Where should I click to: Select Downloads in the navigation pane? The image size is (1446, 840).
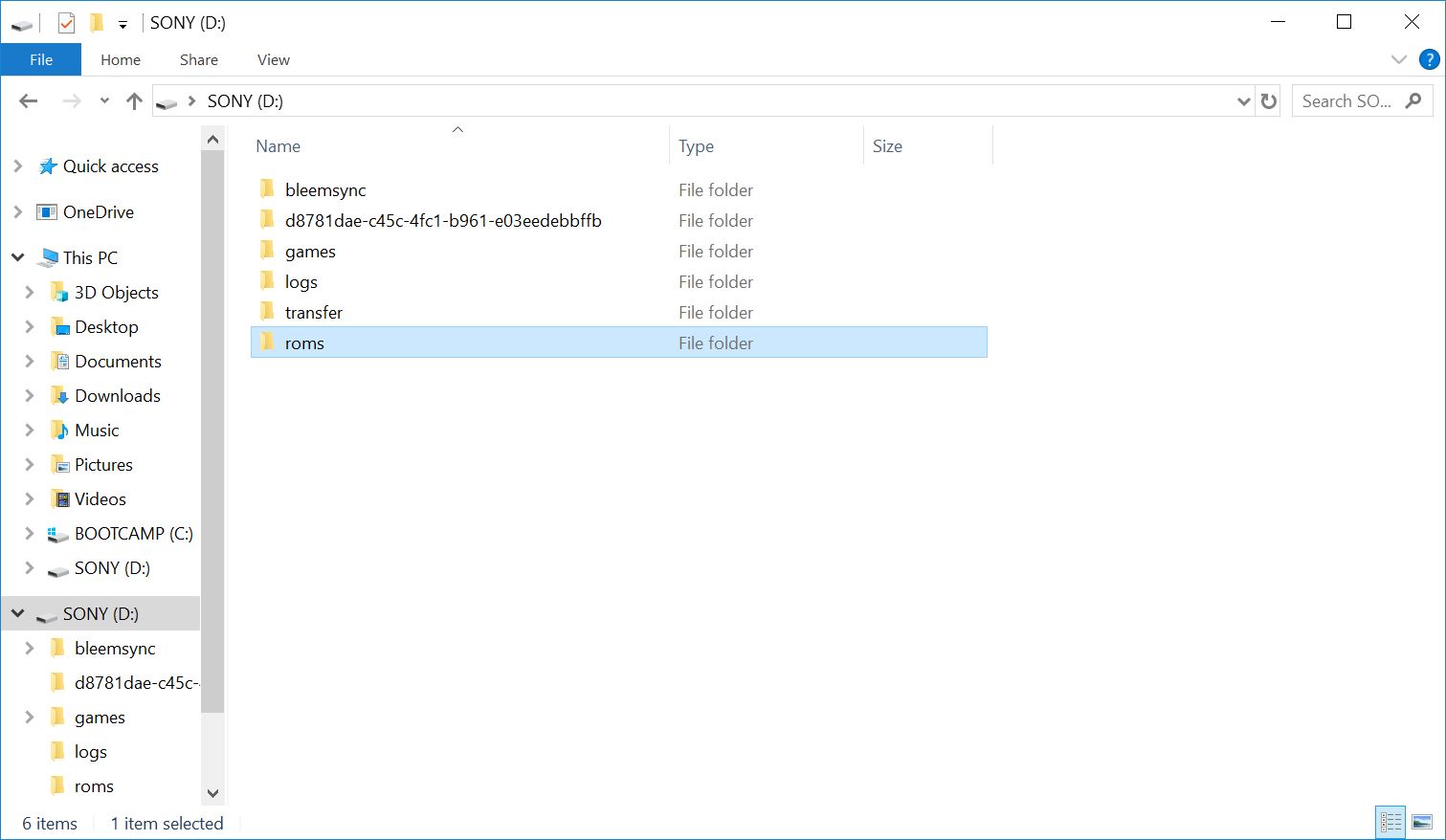[x=117, y=396]
